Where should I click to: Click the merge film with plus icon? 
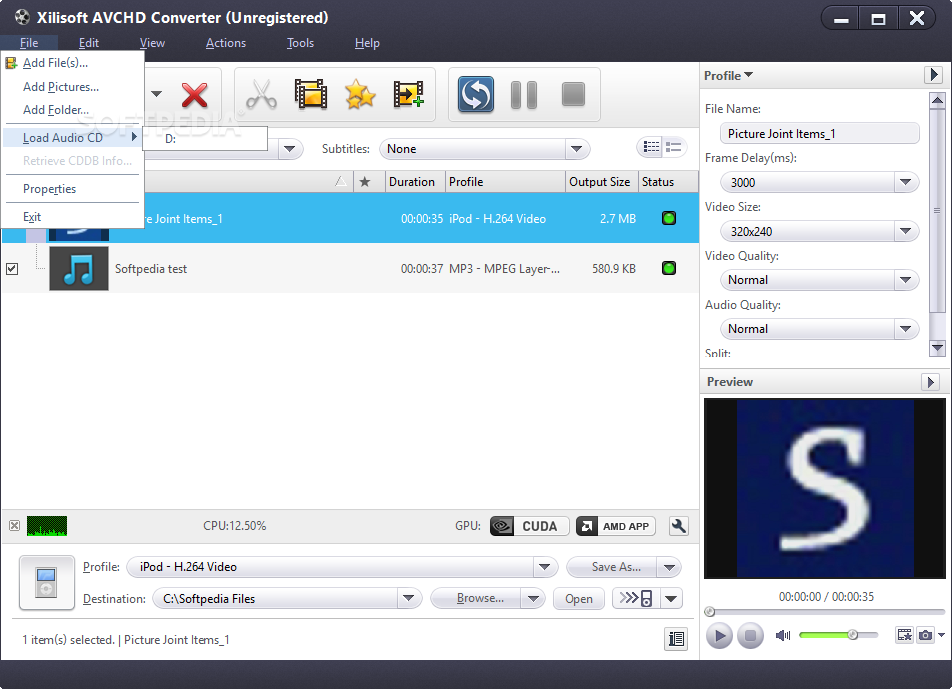pyautogui.click(x=409, y=95)
